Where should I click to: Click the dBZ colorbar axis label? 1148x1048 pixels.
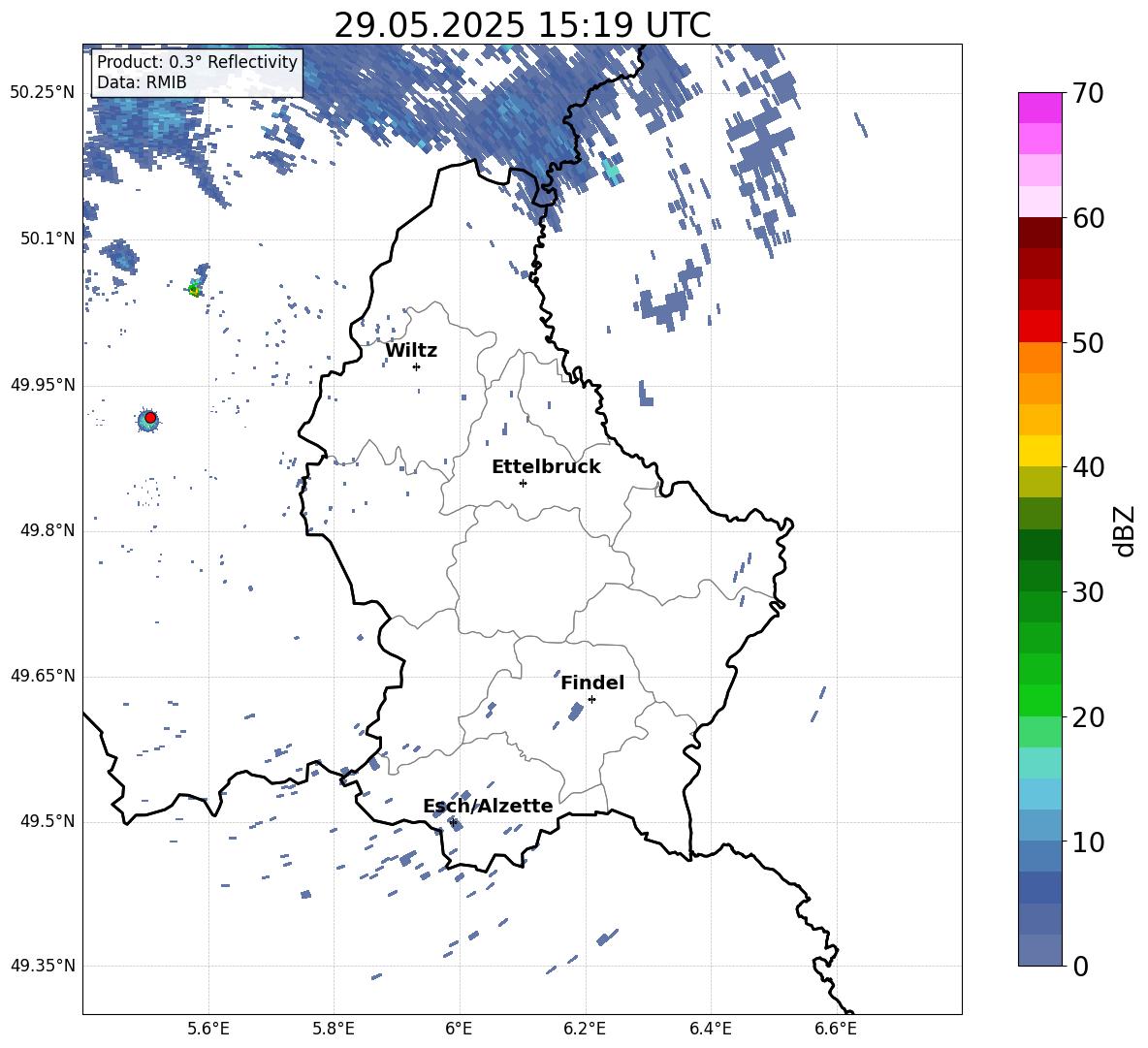click(1125, 530)
